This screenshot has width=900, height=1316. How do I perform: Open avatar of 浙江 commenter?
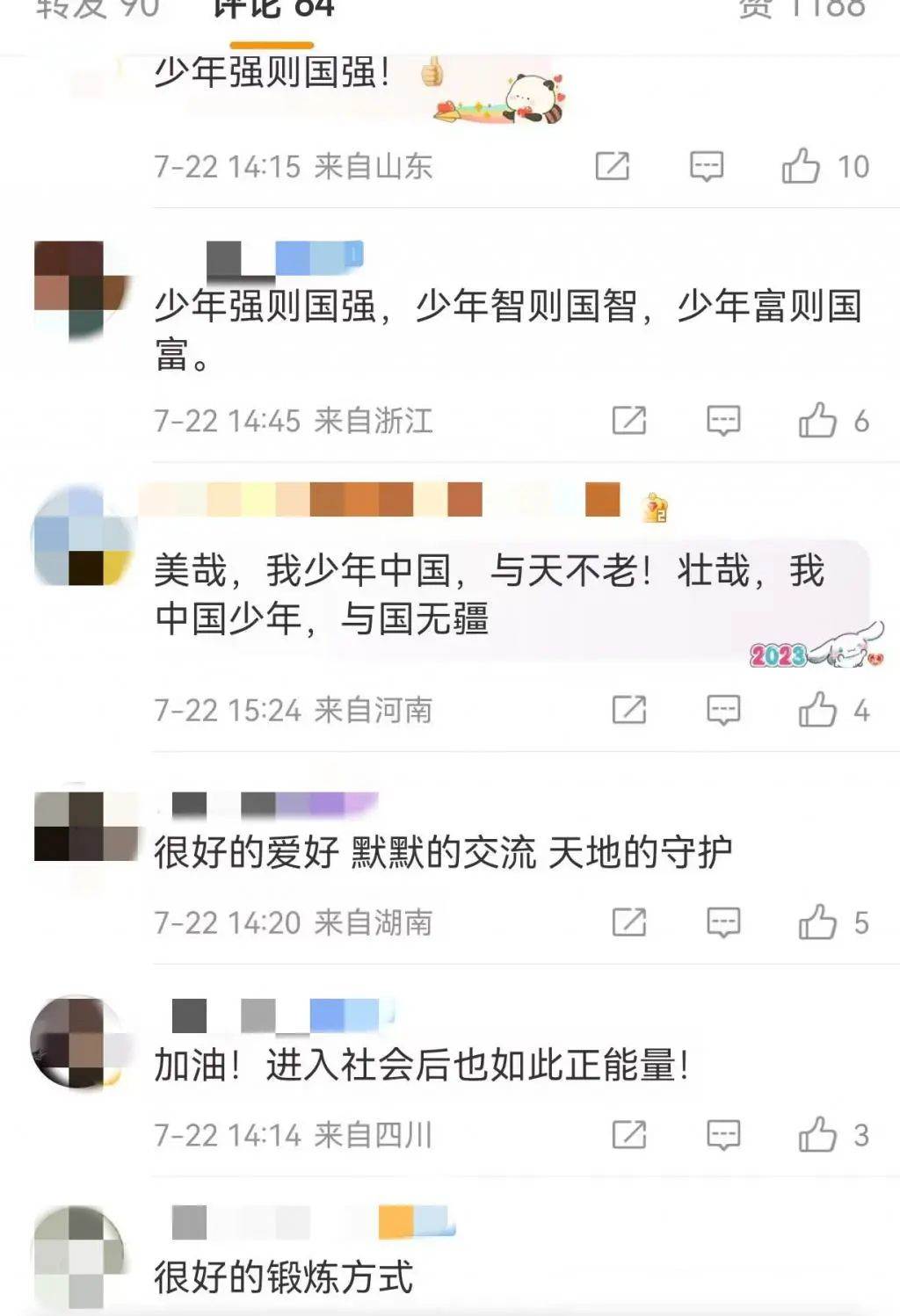[82, 290]
